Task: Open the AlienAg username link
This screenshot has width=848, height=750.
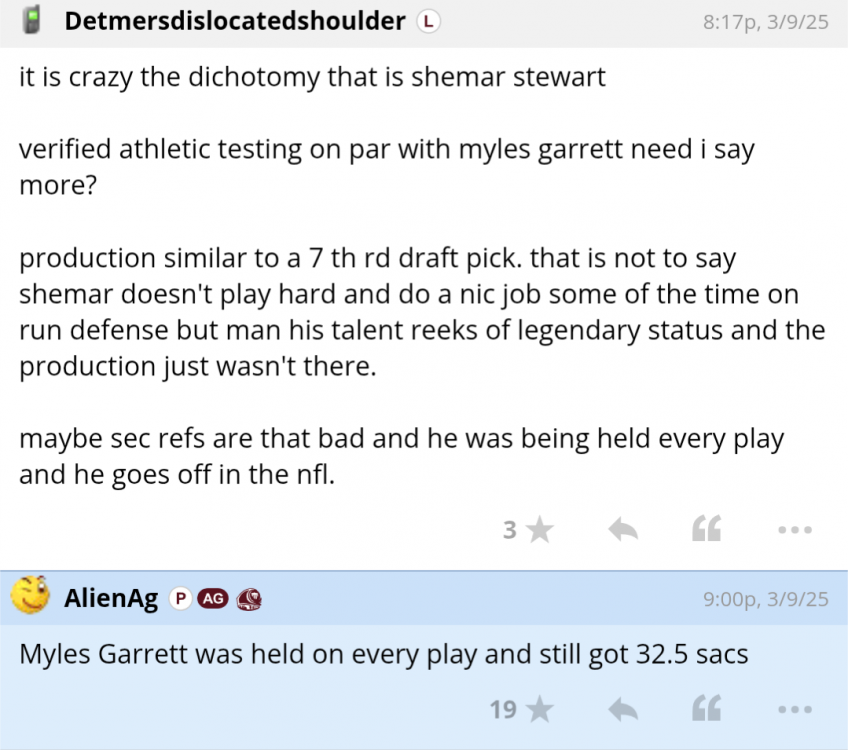Action: [111, 599]
